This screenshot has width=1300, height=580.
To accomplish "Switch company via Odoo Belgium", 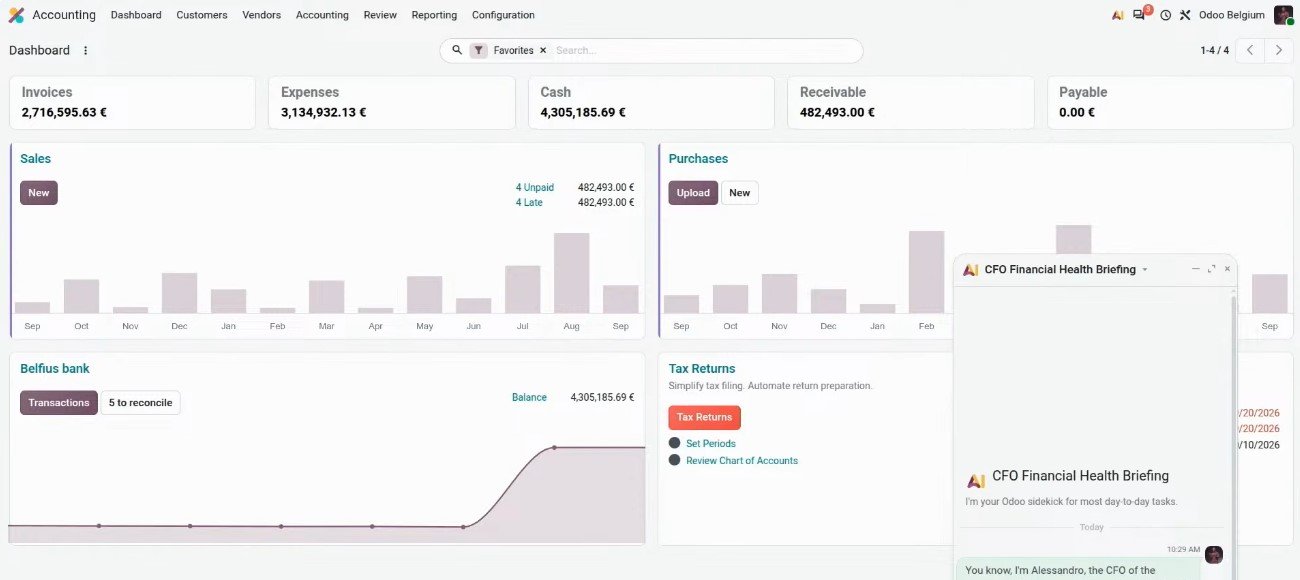I will (x=1231, y=15).
